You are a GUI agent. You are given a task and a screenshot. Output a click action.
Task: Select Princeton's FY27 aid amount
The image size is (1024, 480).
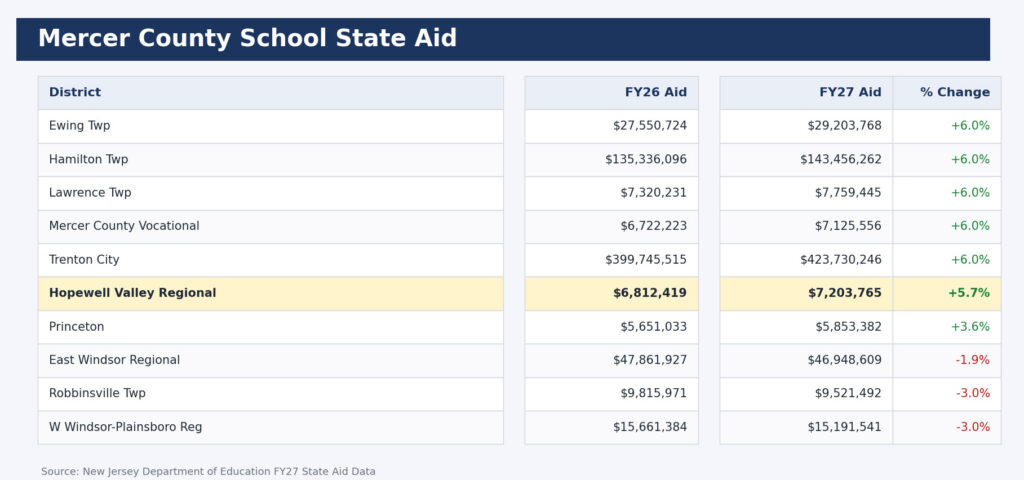[844, 327]
